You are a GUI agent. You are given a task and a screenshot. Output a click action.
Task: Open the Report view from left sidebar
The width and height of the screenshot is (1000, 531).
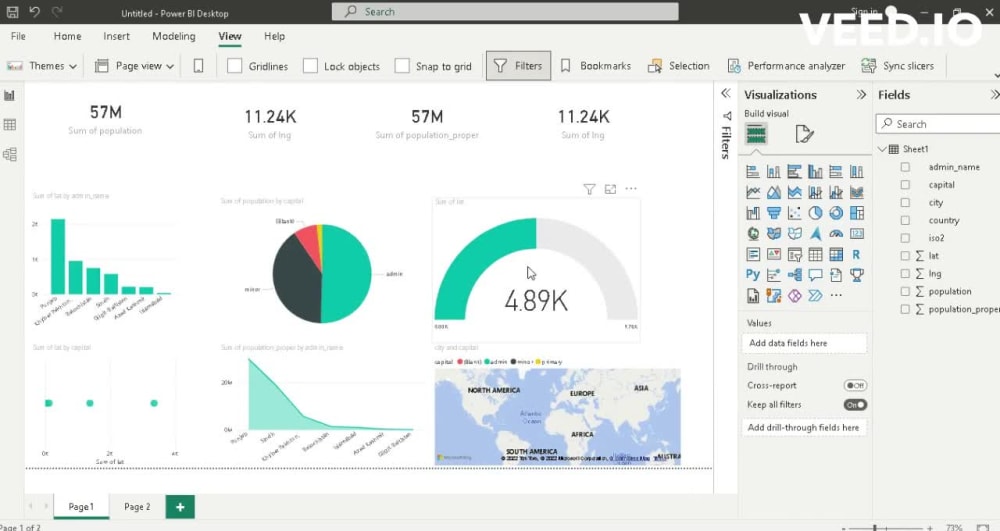tap(10, 96)
